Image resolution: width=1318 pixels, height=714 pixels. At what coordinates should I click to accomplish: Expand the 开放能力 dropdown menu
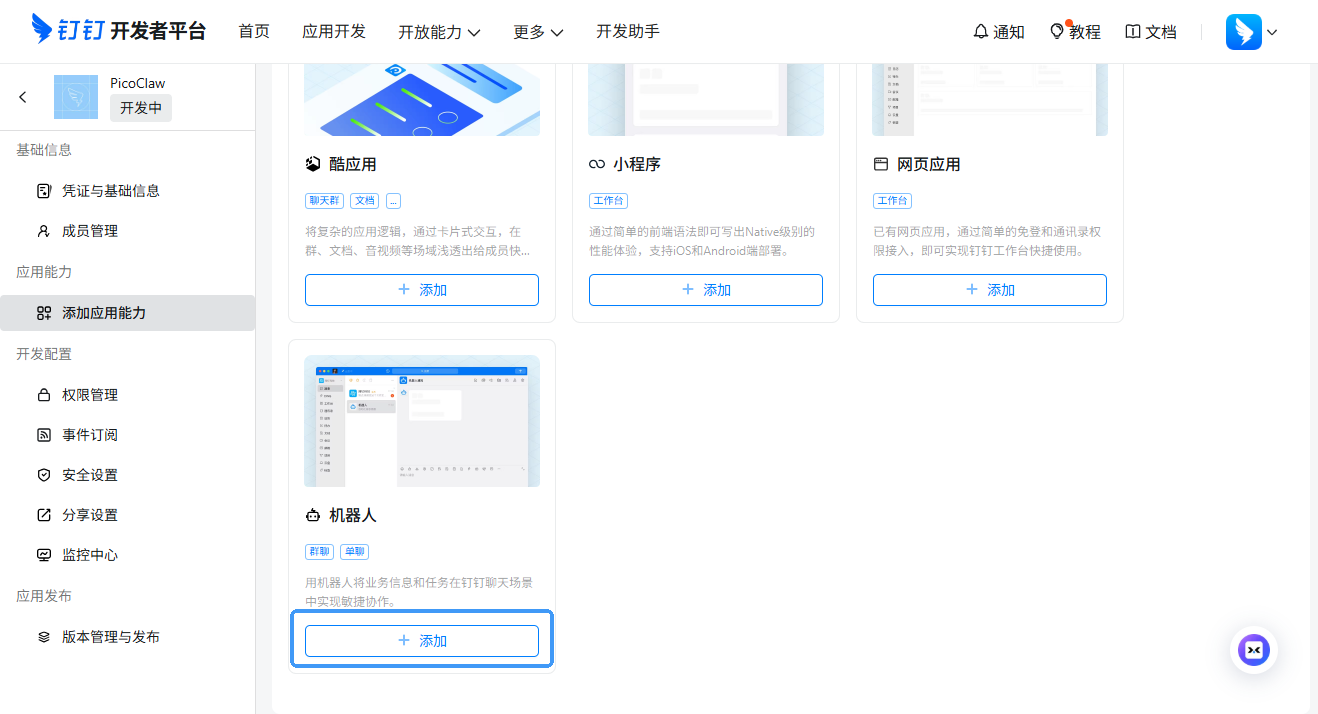[x=439, y=32]
